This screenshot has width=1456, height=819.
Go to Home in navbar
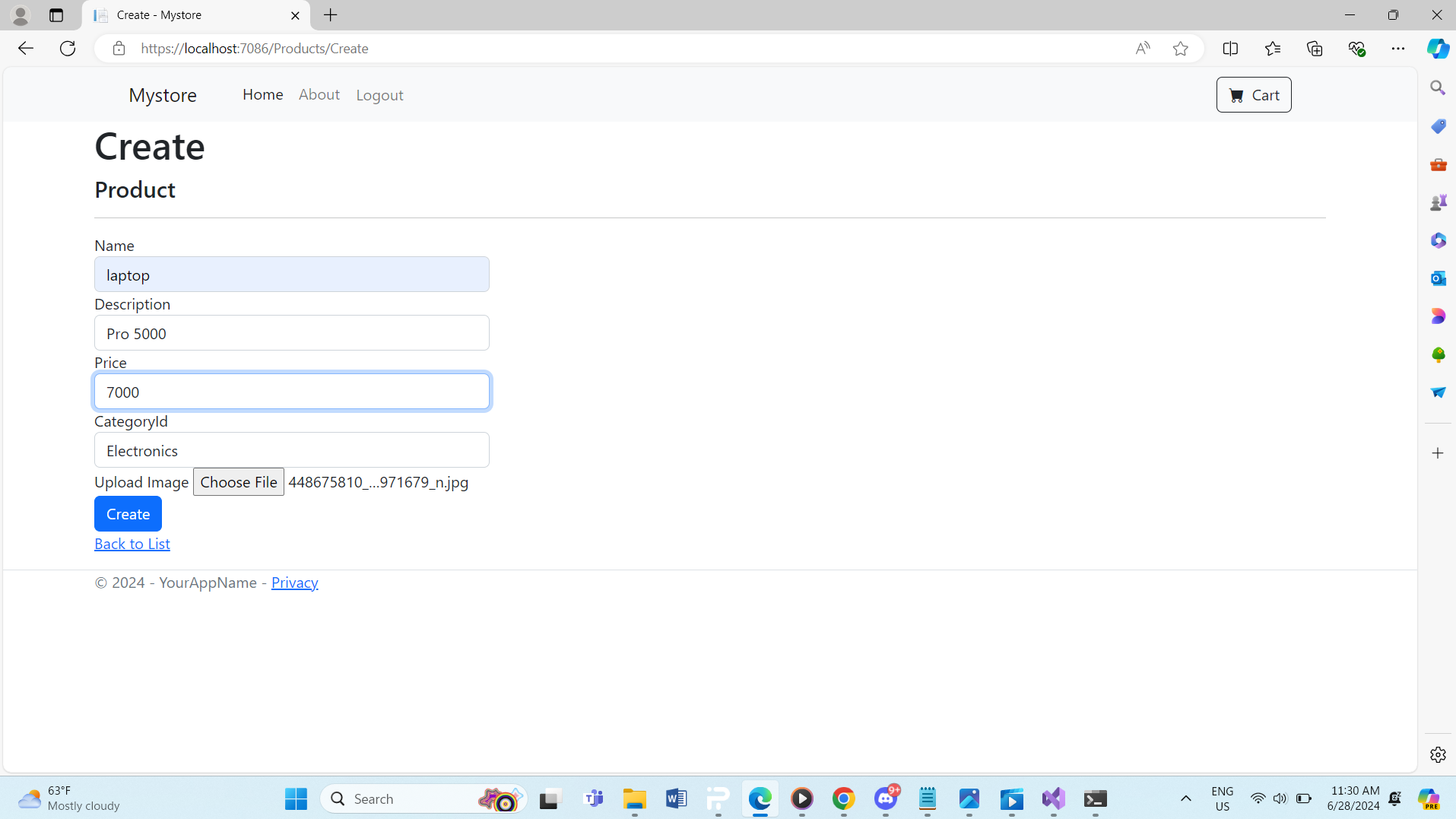point(263,94)
